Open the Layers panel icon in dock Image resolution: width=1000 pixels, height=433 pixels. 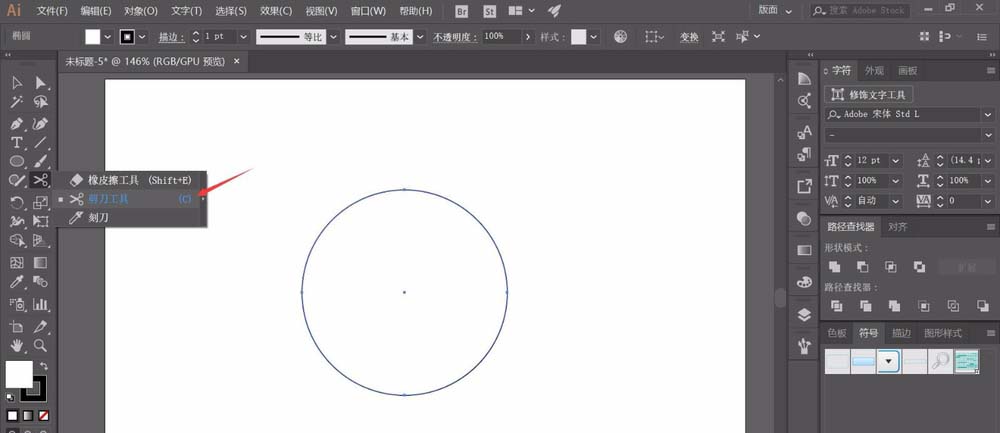tap(805, 314)
